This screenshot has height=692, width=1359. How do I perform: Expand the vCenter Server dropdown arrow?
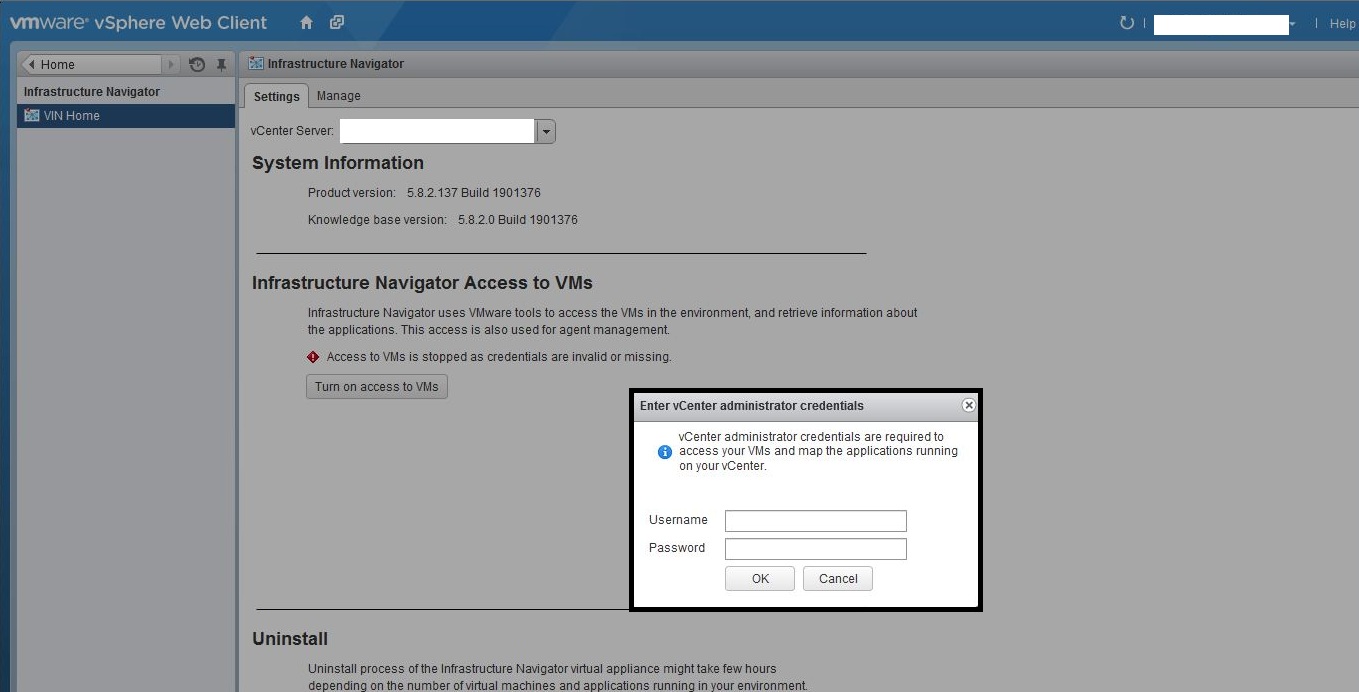[545, 131]
